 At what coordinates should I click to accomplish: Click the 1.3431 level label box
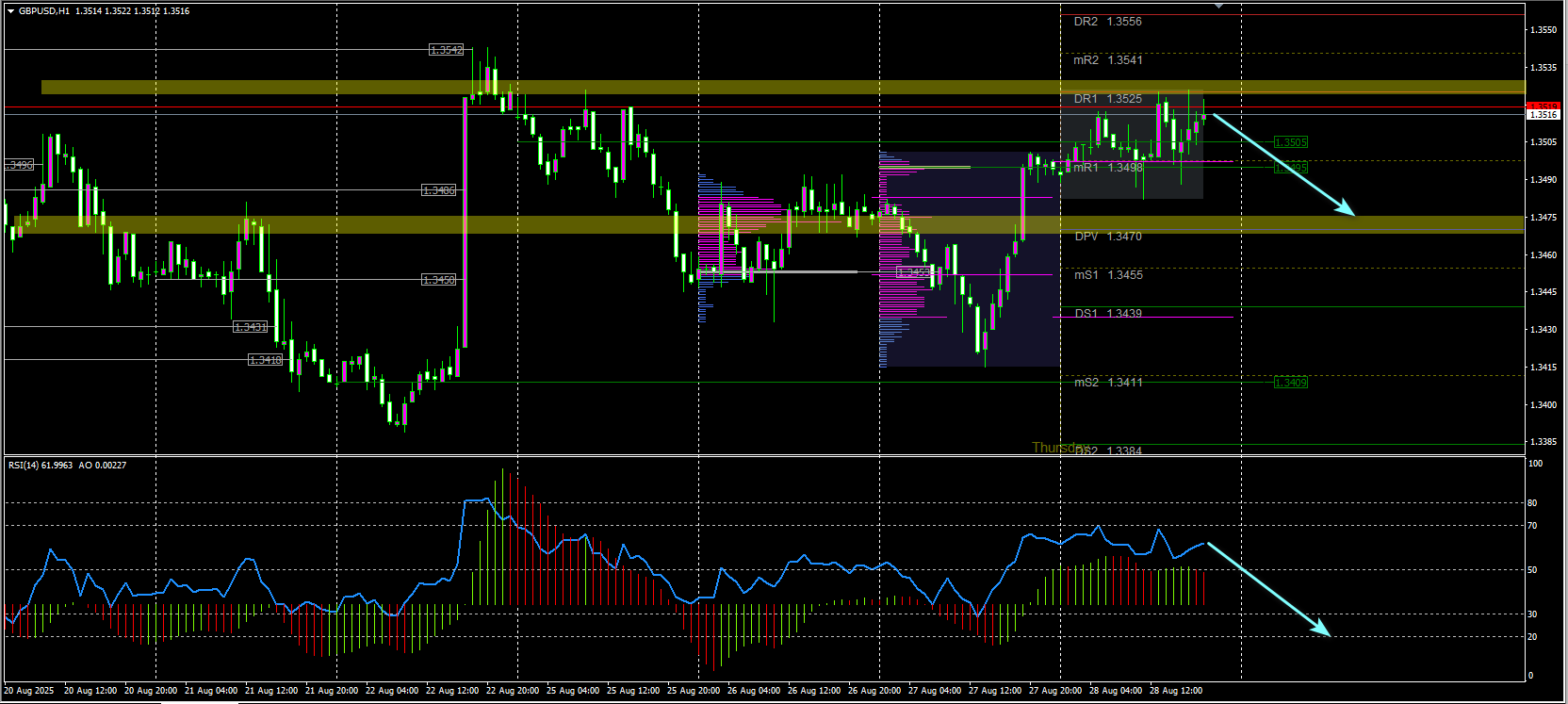[x=250, y=327]
